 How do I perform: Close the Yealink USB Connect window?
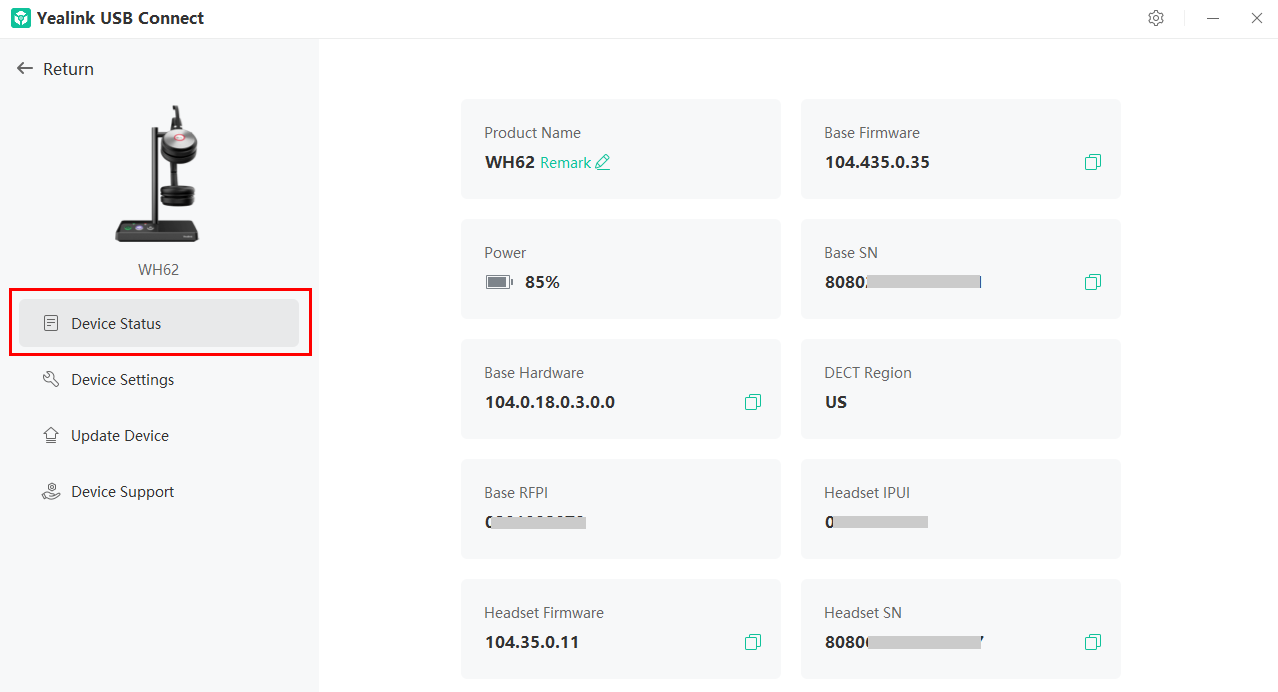tap(1257, 18)
